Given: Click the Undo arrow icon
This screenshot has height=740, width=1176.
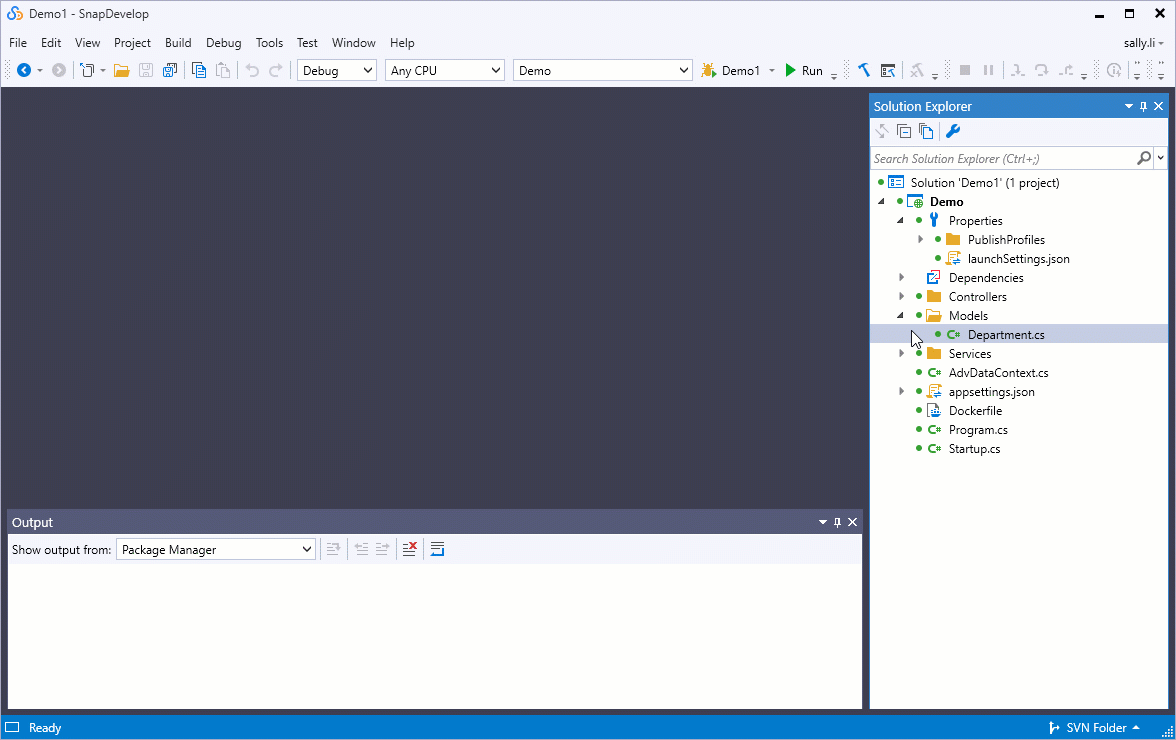Looking at the screenshot, I should (x=253, y=70).
